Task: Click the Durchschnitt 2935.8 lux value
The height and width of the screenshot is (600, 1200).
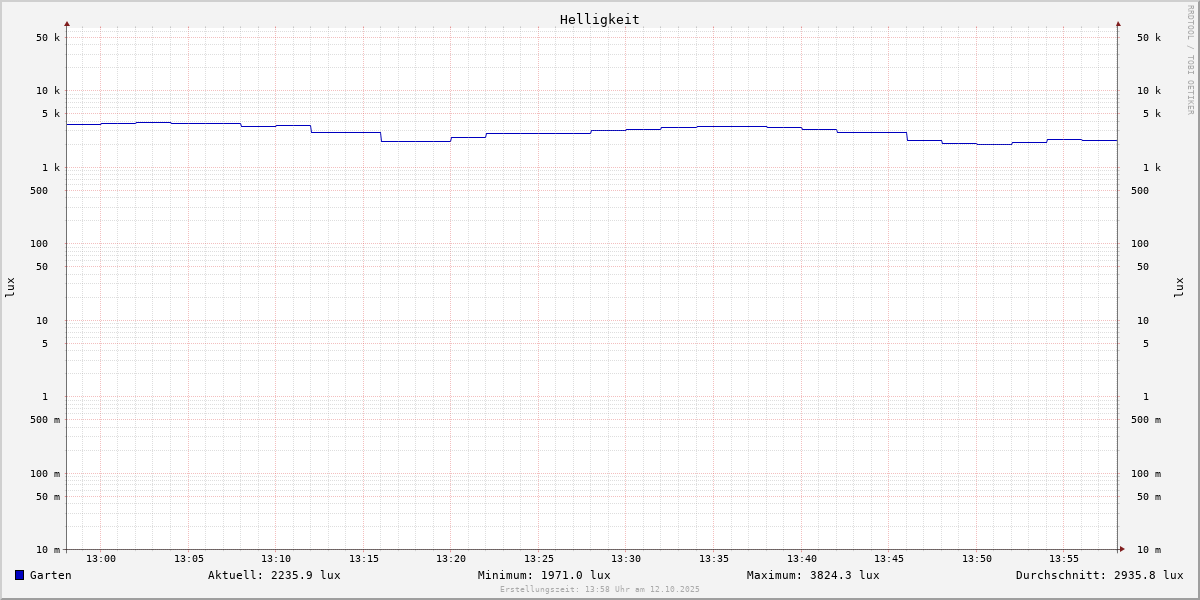Action: 1099,575
